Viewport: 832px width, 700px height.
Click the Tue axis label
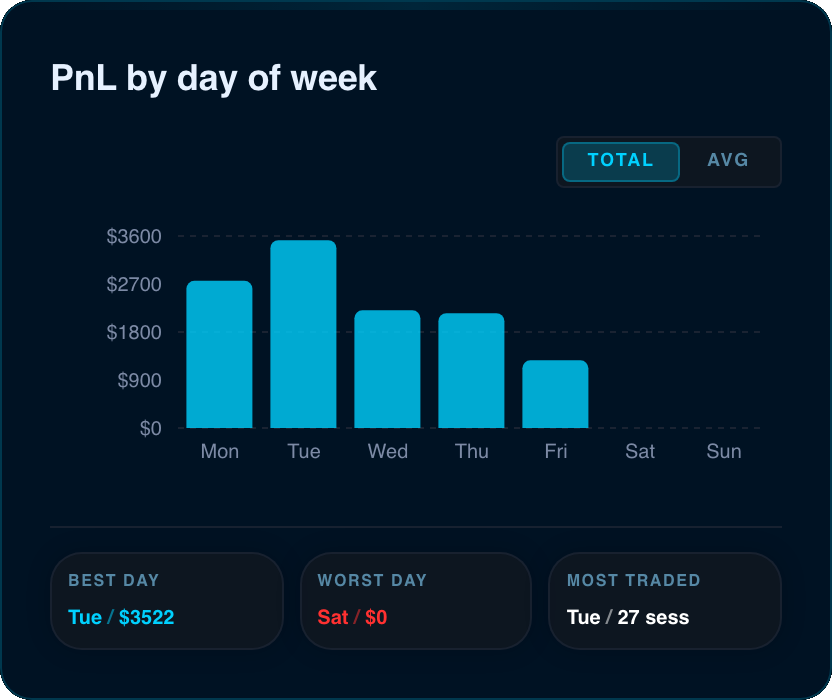tap(304, 452)
